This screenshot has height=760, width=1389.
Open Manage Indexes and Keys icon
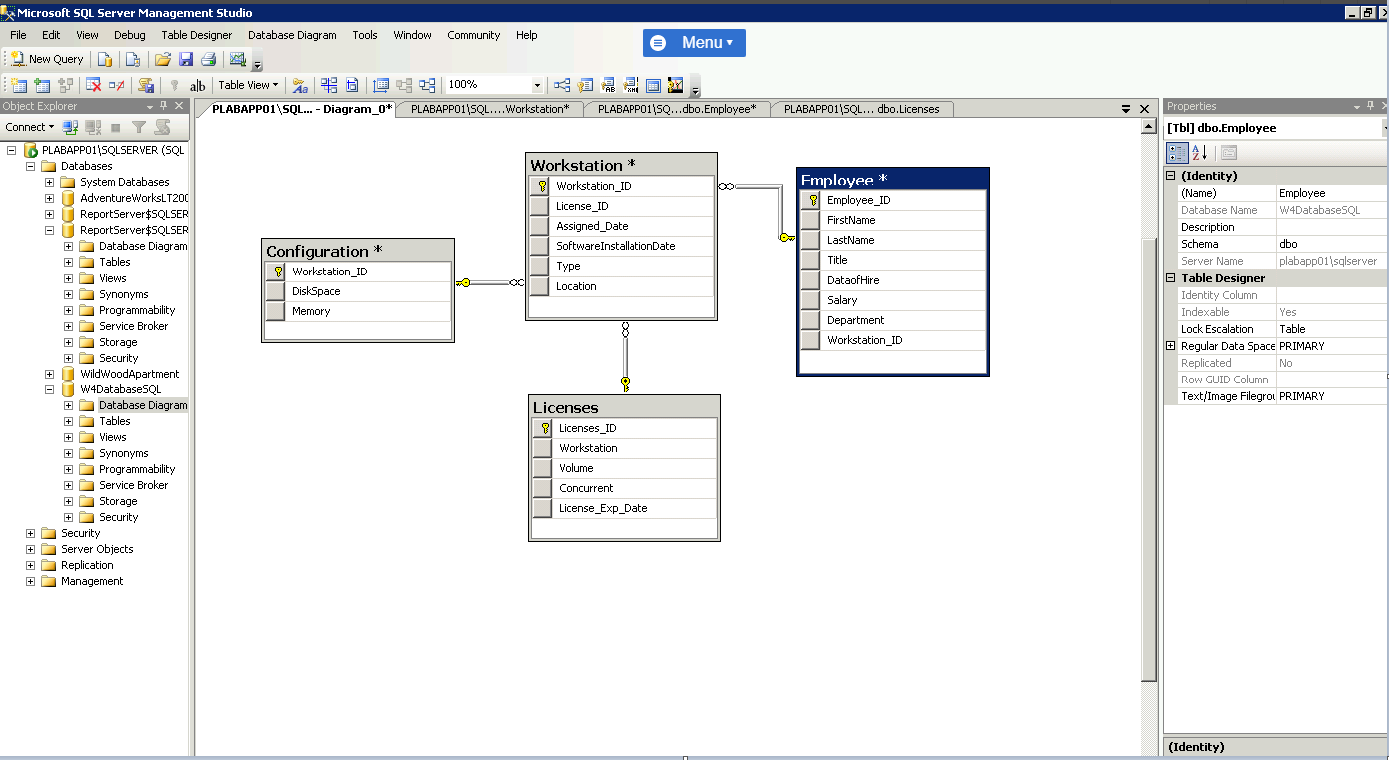[585, 85]
